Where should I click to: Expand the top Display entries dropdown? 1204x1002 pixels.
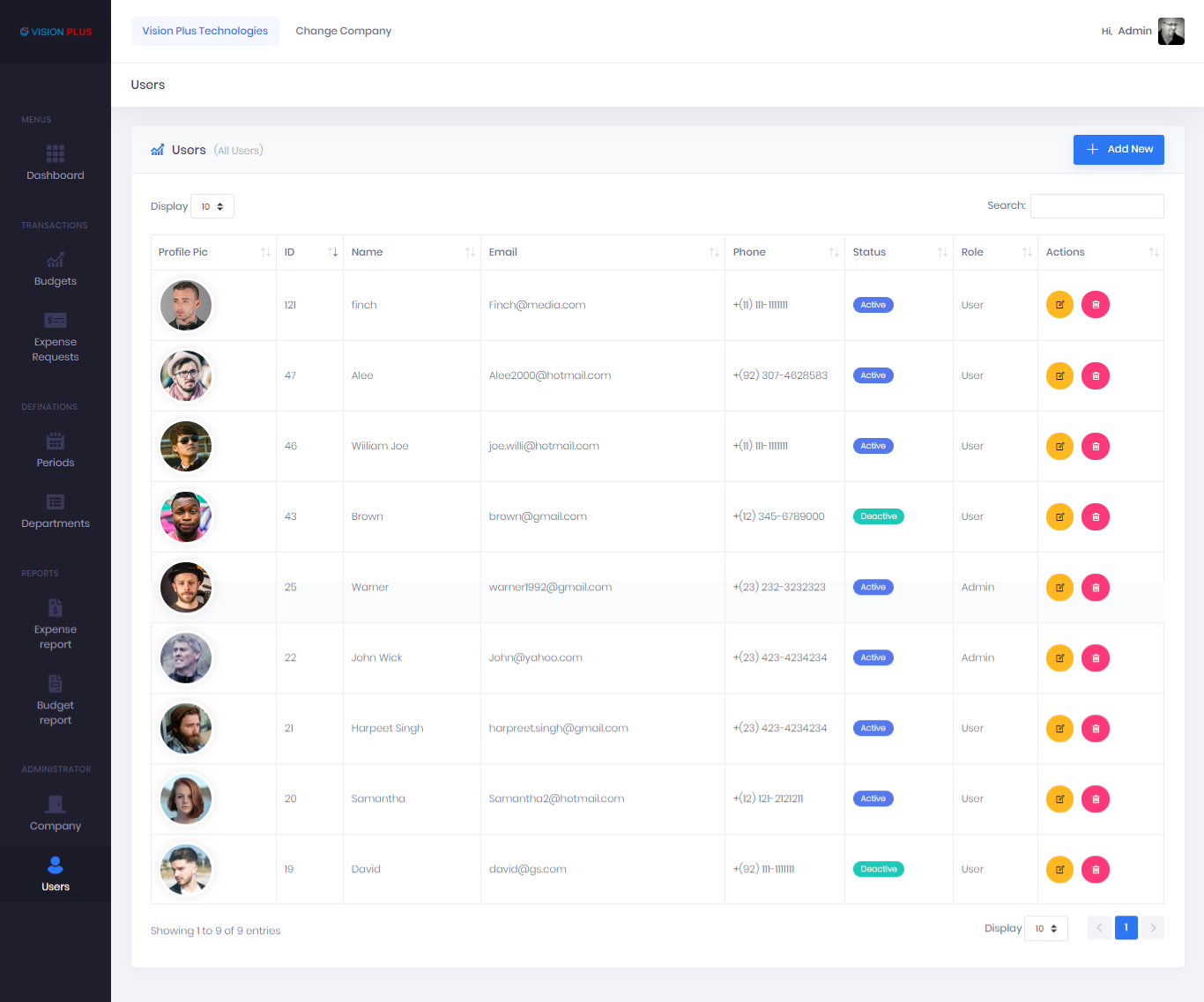212,206
